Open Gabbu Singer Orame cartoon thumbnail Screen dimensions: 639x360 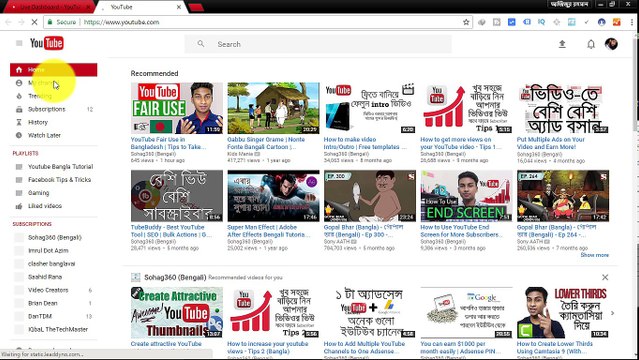click(273, 108)
